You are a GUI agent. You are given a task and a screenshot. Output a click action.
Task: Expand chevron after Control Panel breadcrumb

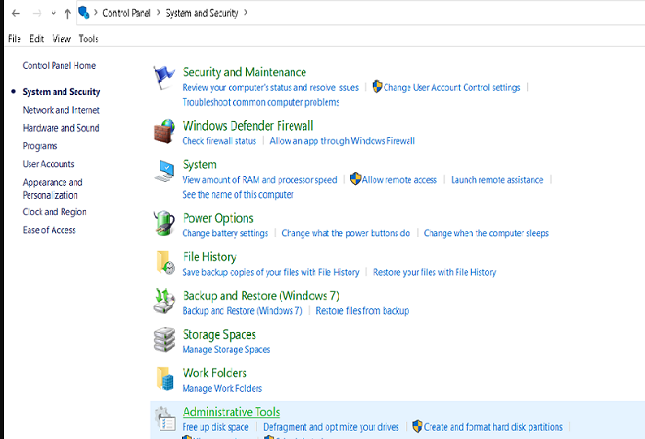(x=158, y=13)
